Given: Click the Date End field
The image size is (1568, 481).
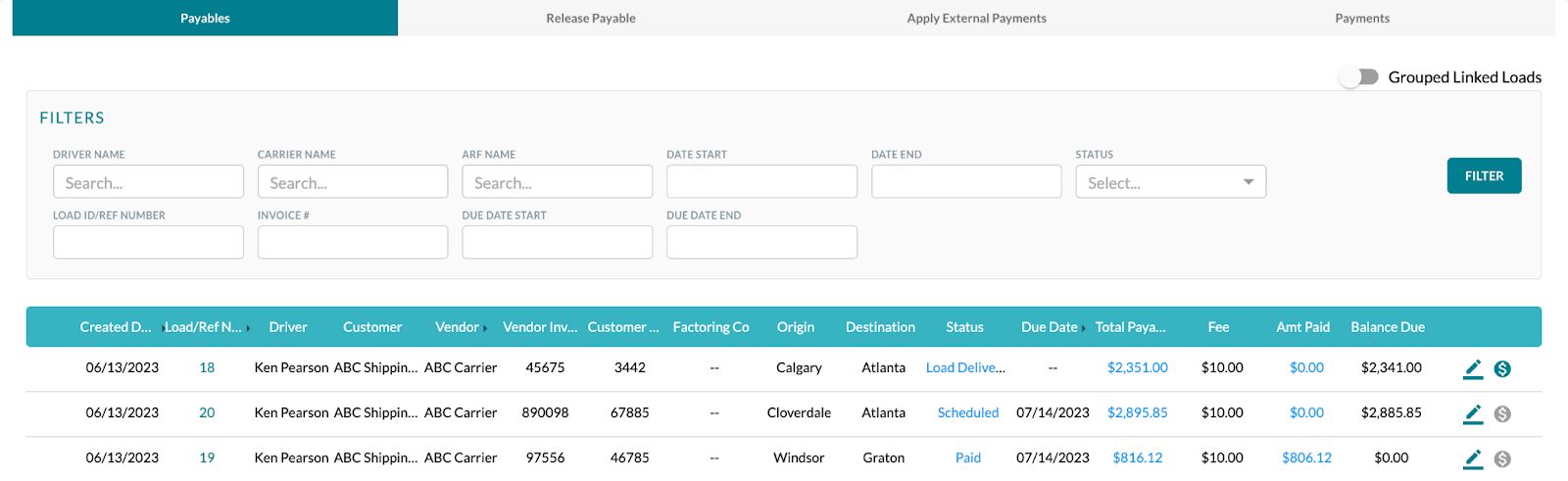Looking at the screenshot, I should [x=966, y=182].
